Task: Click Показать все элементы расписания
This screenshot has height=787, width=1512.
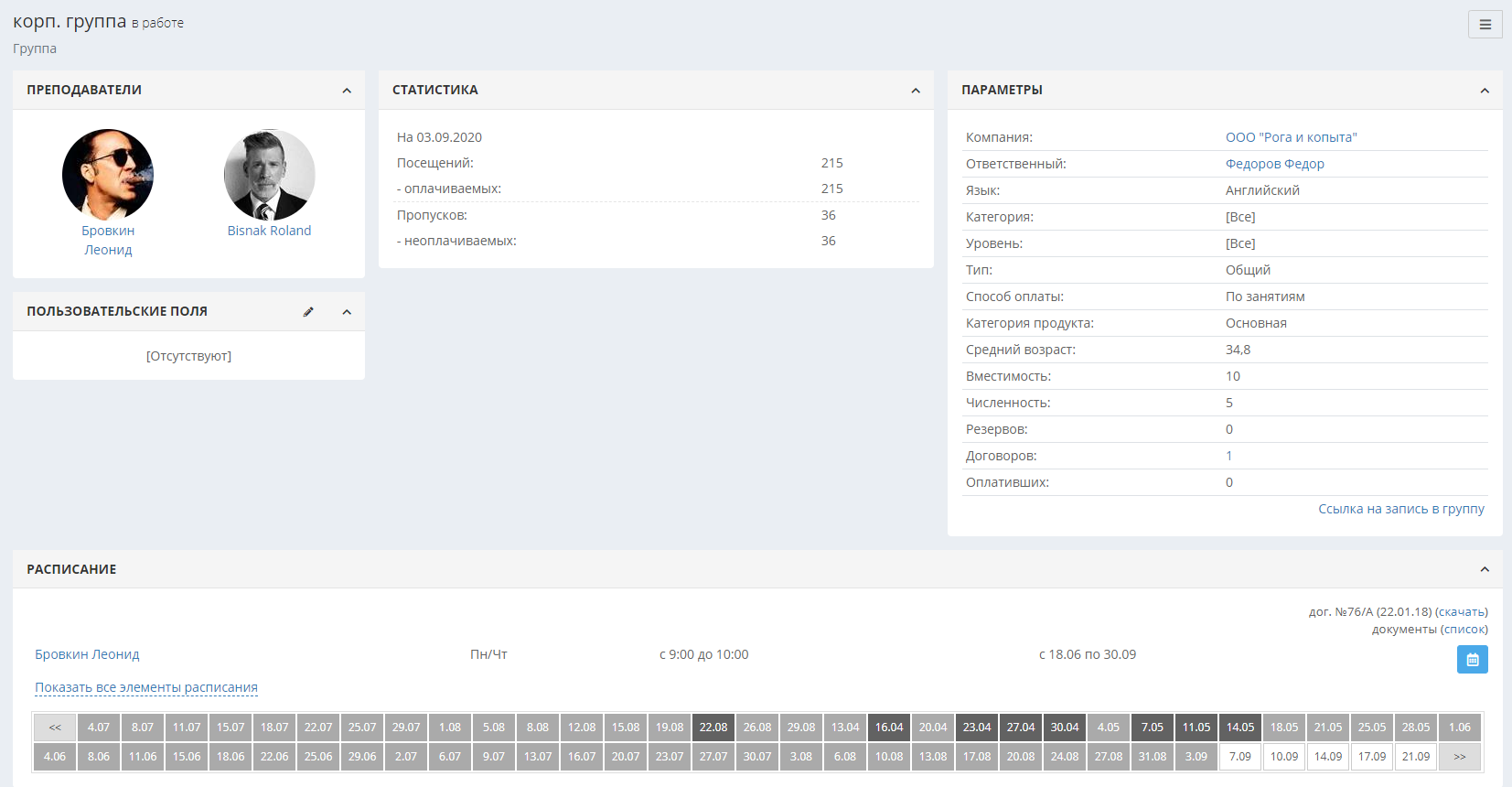Action: tap(146, 687)
